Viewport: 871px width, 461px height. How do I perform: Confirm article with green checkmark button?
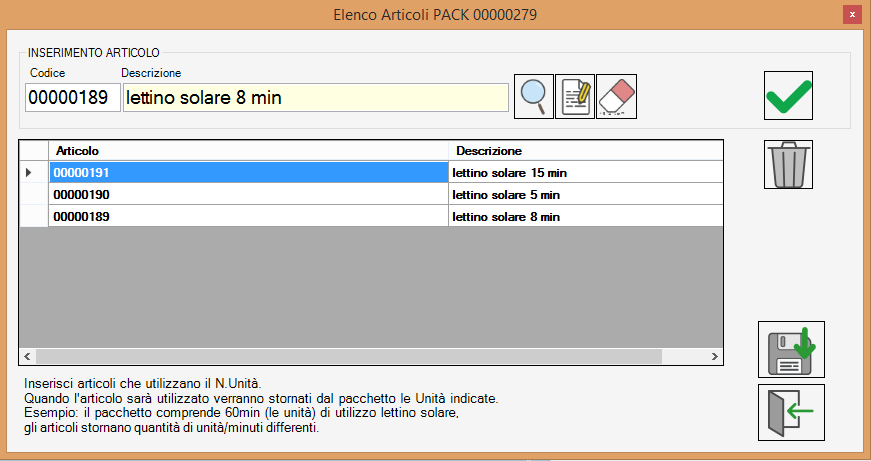click(788, 96)
